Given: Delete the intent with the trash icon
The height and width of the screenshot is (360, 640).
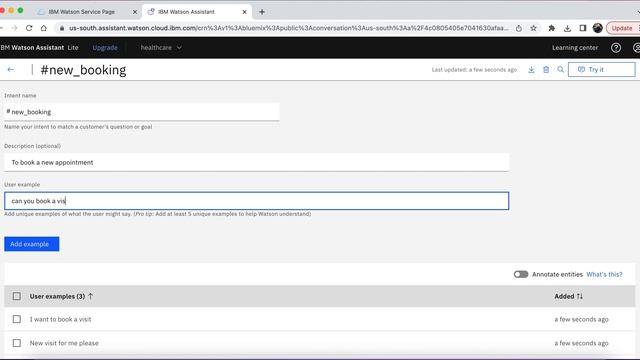Looking at the screenshot, I should [x=546, y=70].
